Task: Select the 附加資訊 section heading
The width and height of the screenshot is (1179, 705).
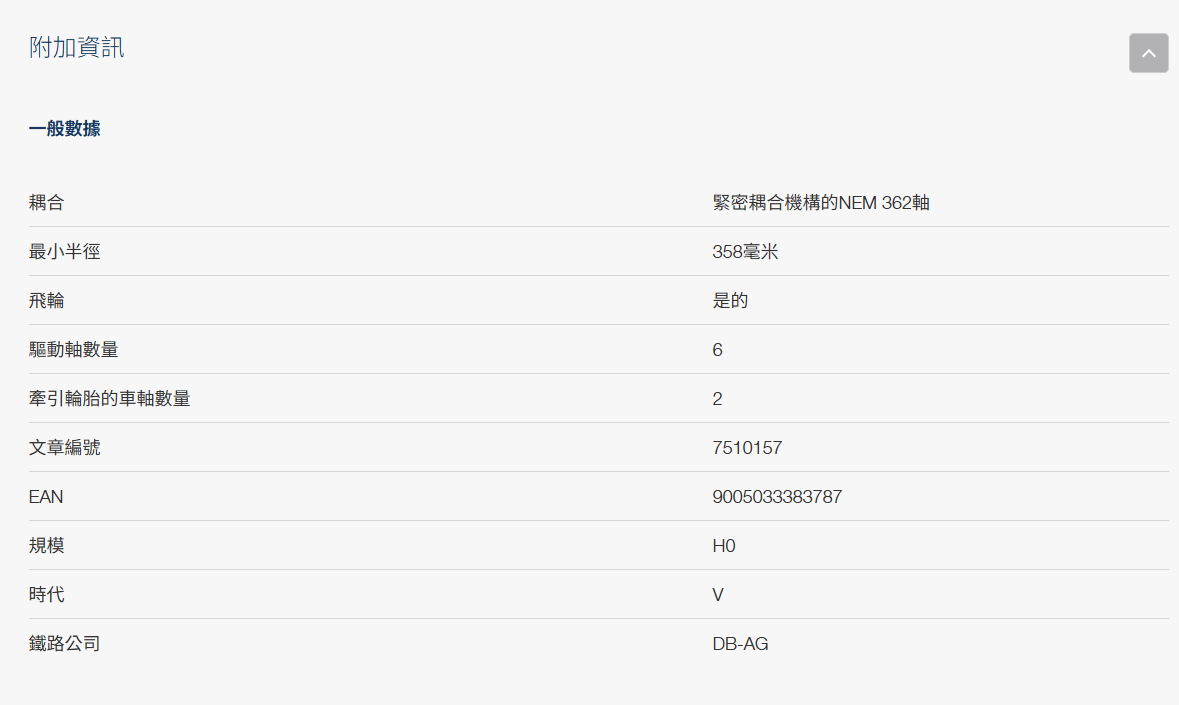Action: point(76,46)
